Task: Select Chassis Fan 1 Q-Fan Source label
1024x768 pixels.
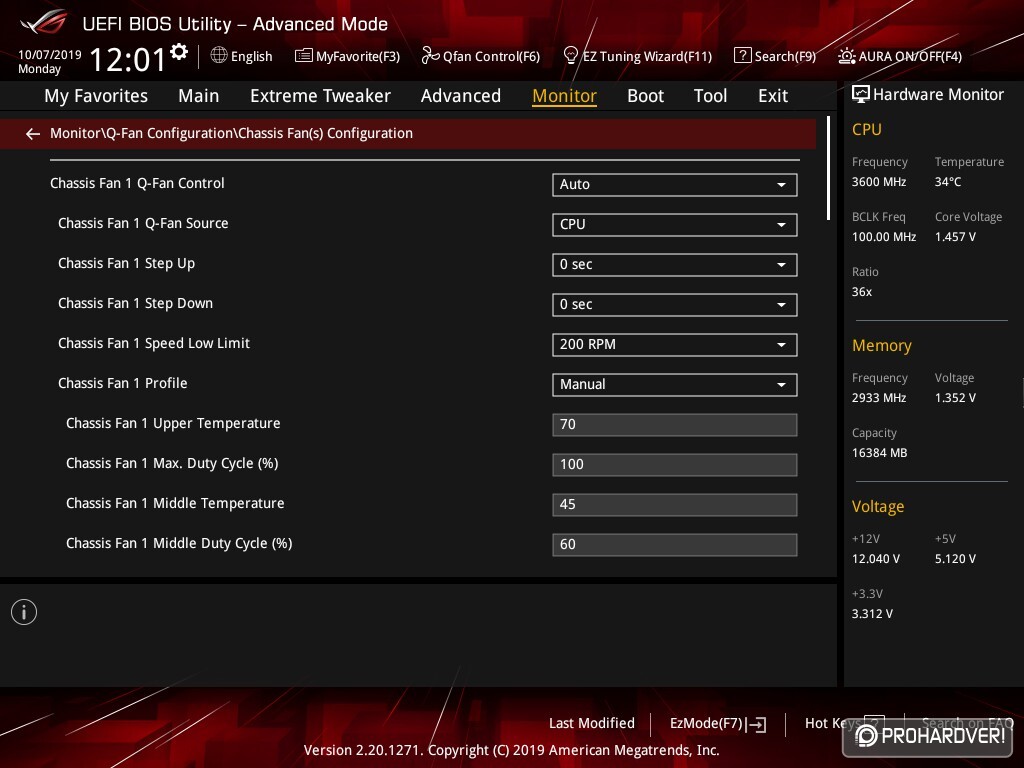Action: [x=143, y=223]
